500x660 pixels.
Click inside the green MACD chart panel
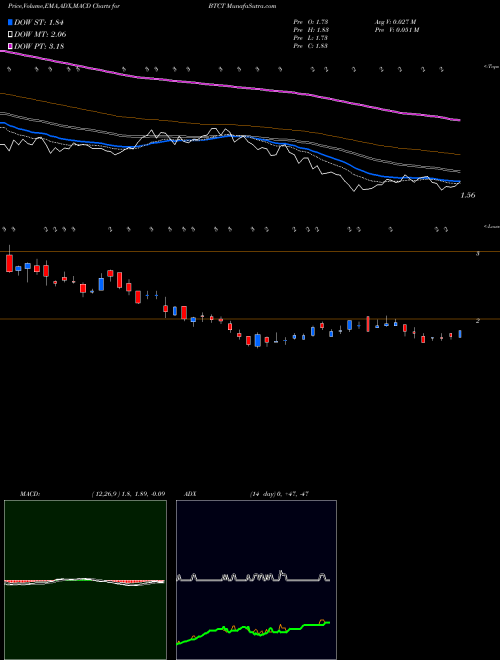tap(85, 580)
